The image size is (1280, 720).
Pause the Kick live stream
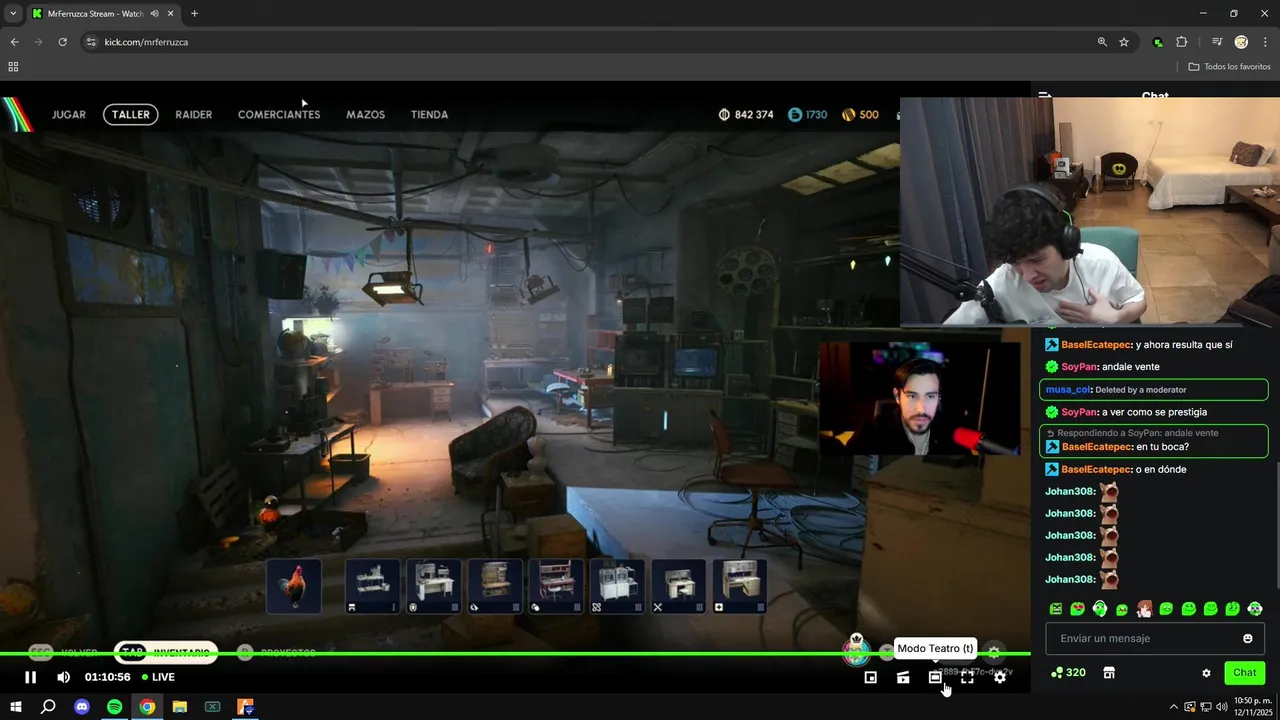(30, 677)
